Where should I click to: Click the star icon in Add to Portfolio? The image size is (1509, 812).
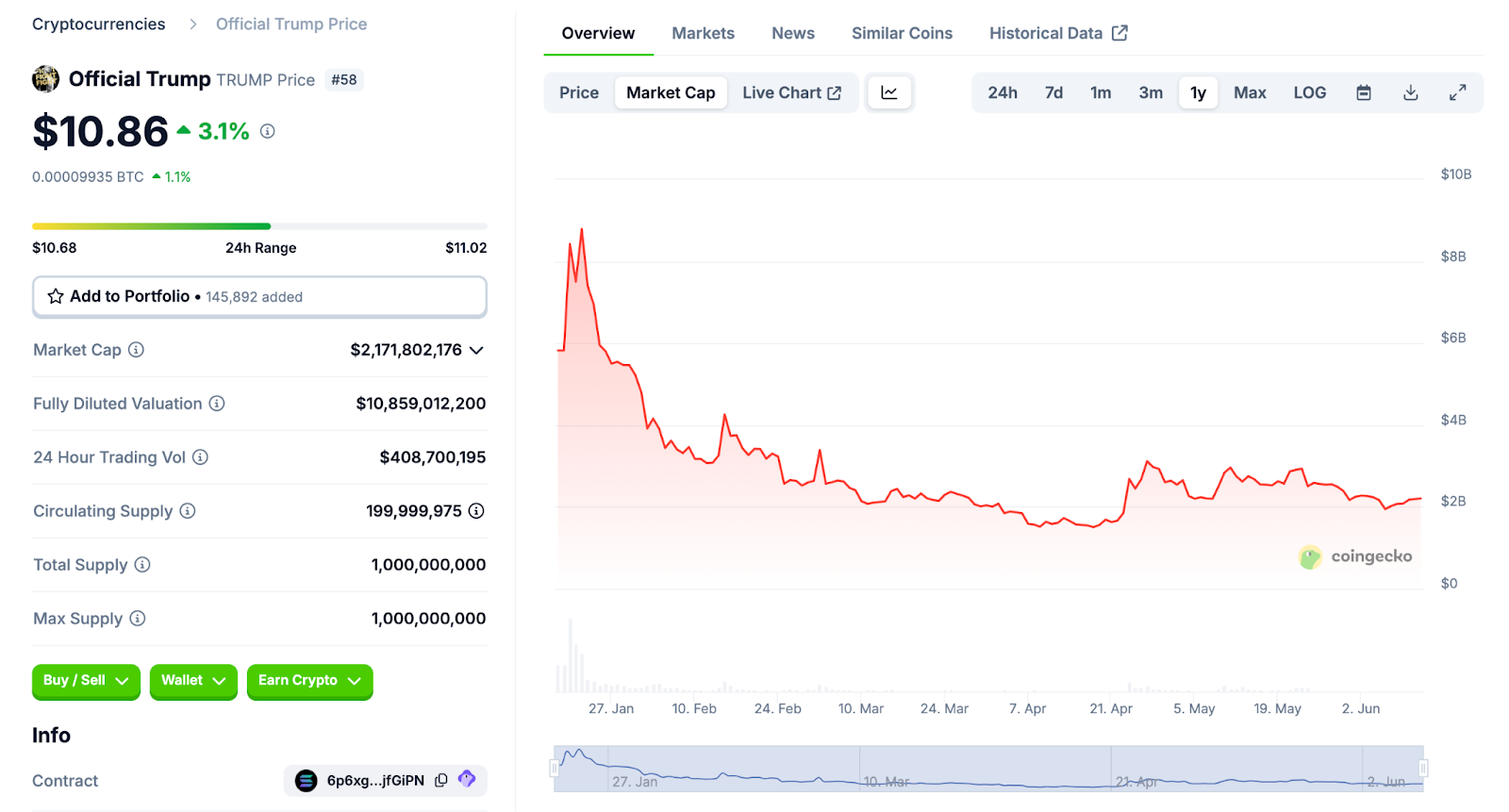(x=56, y=296)
